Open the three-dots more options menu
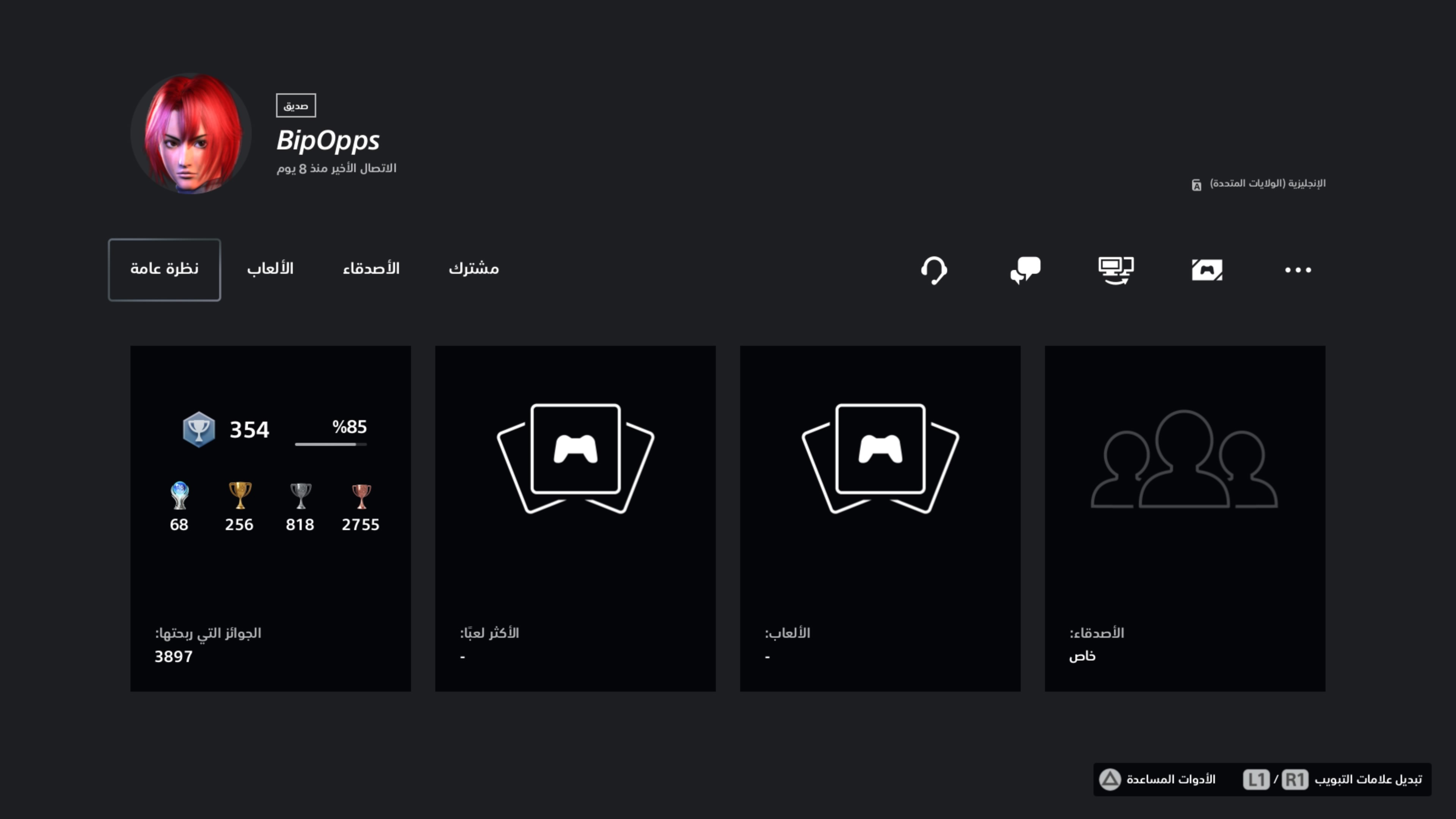Image resolution: width=1456 pixels, height=819 pixels. click(x=1298, y=270)
